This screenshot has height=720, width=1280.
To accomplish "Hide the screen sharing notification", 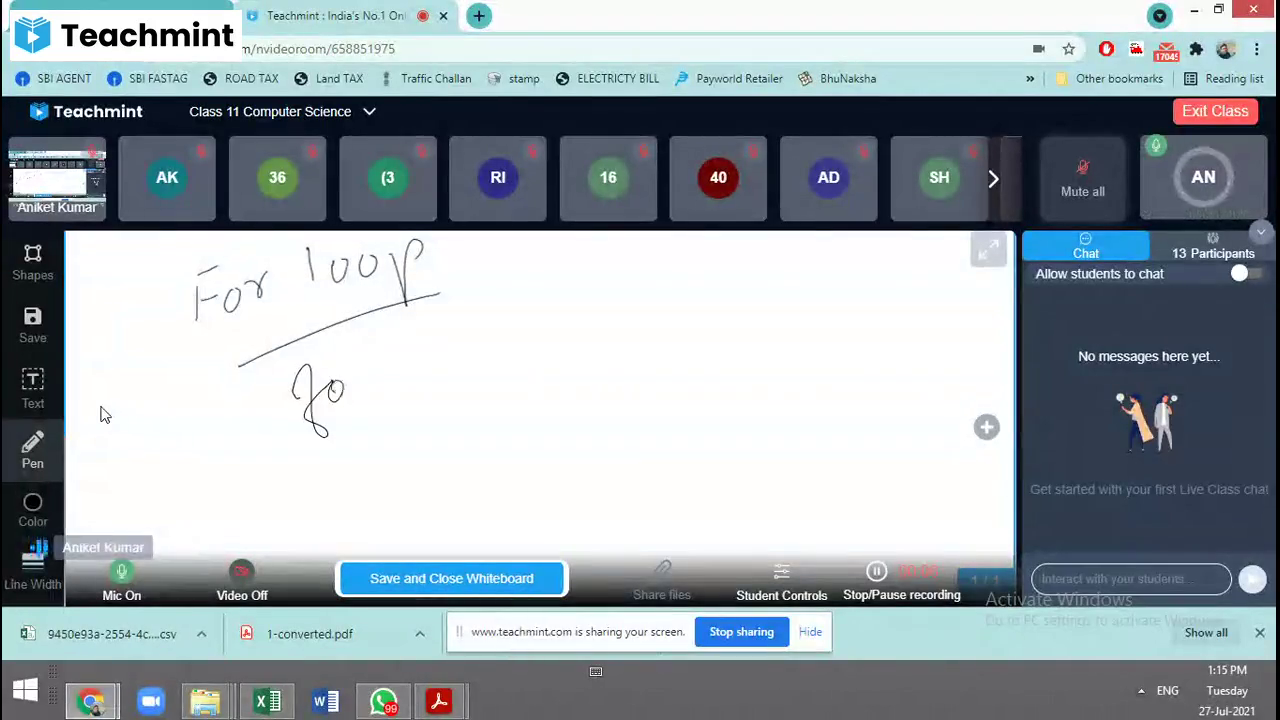I will [810, 632].
